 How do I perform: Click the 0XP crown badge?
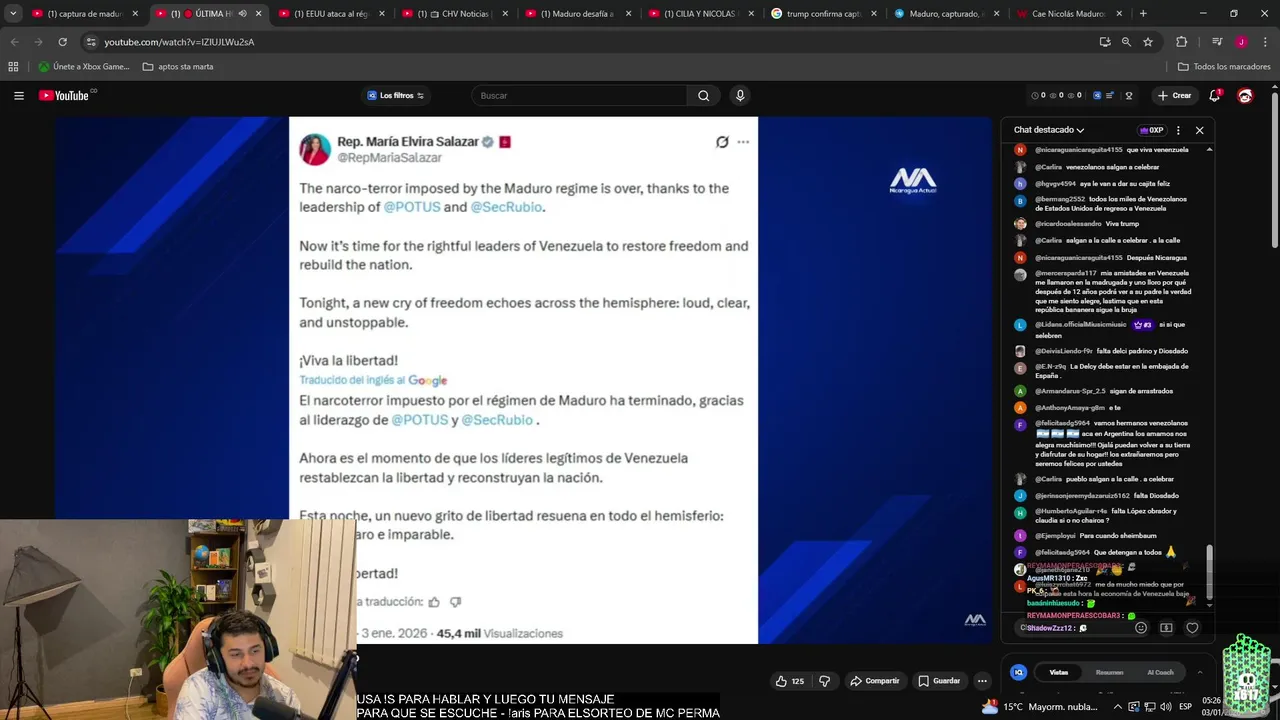1152,130
